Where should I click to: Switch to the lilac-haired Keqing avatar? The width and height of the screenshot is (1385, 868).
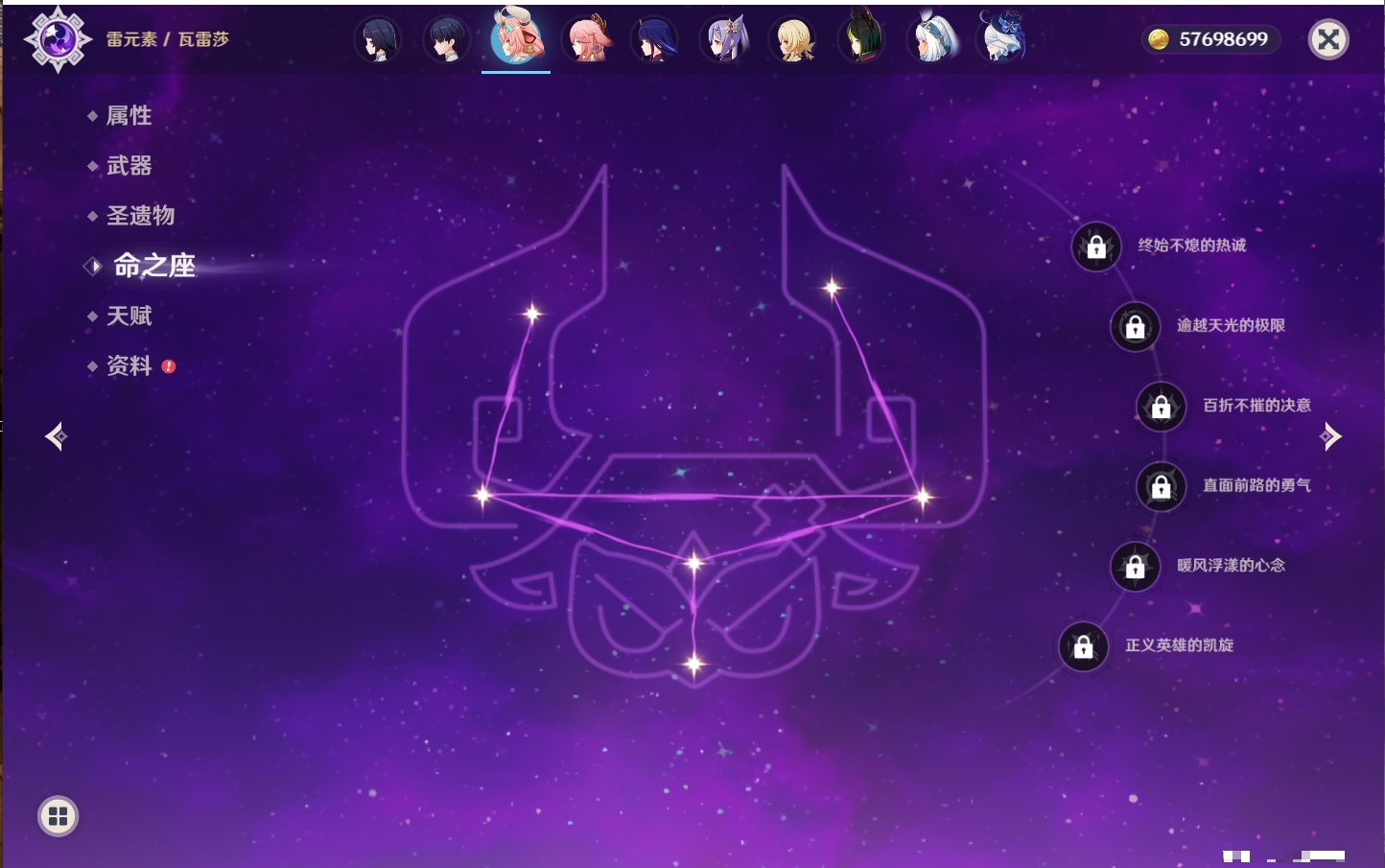coord(724,40)
